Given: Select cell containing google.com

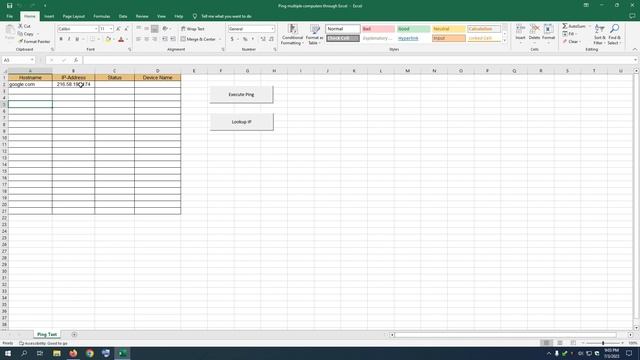Looking at the screenshot, I should 30,84.
